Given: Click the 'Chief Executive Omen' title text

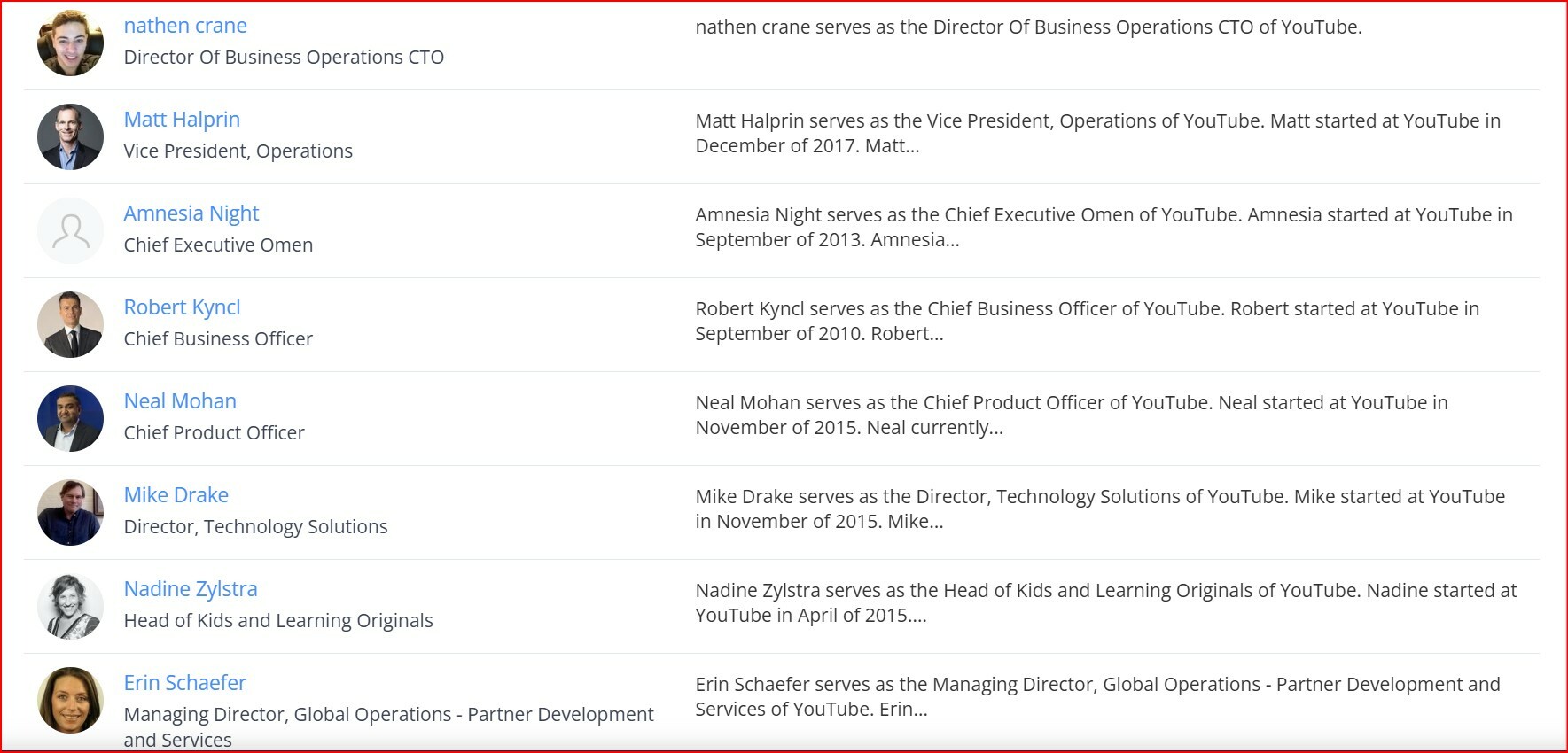Looking at the screenshot, I should tap(218, 245).
